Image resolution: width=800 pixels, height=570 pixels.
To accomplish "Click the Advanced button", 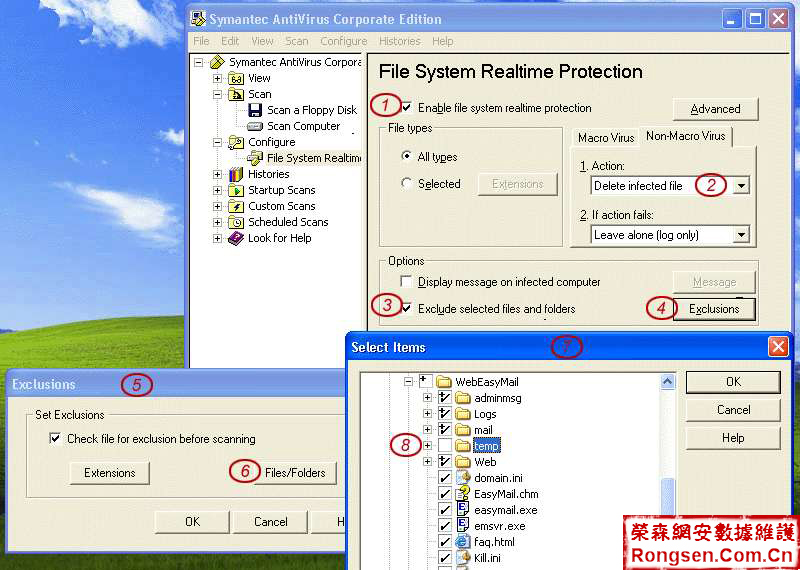I will tap(715, 109).
